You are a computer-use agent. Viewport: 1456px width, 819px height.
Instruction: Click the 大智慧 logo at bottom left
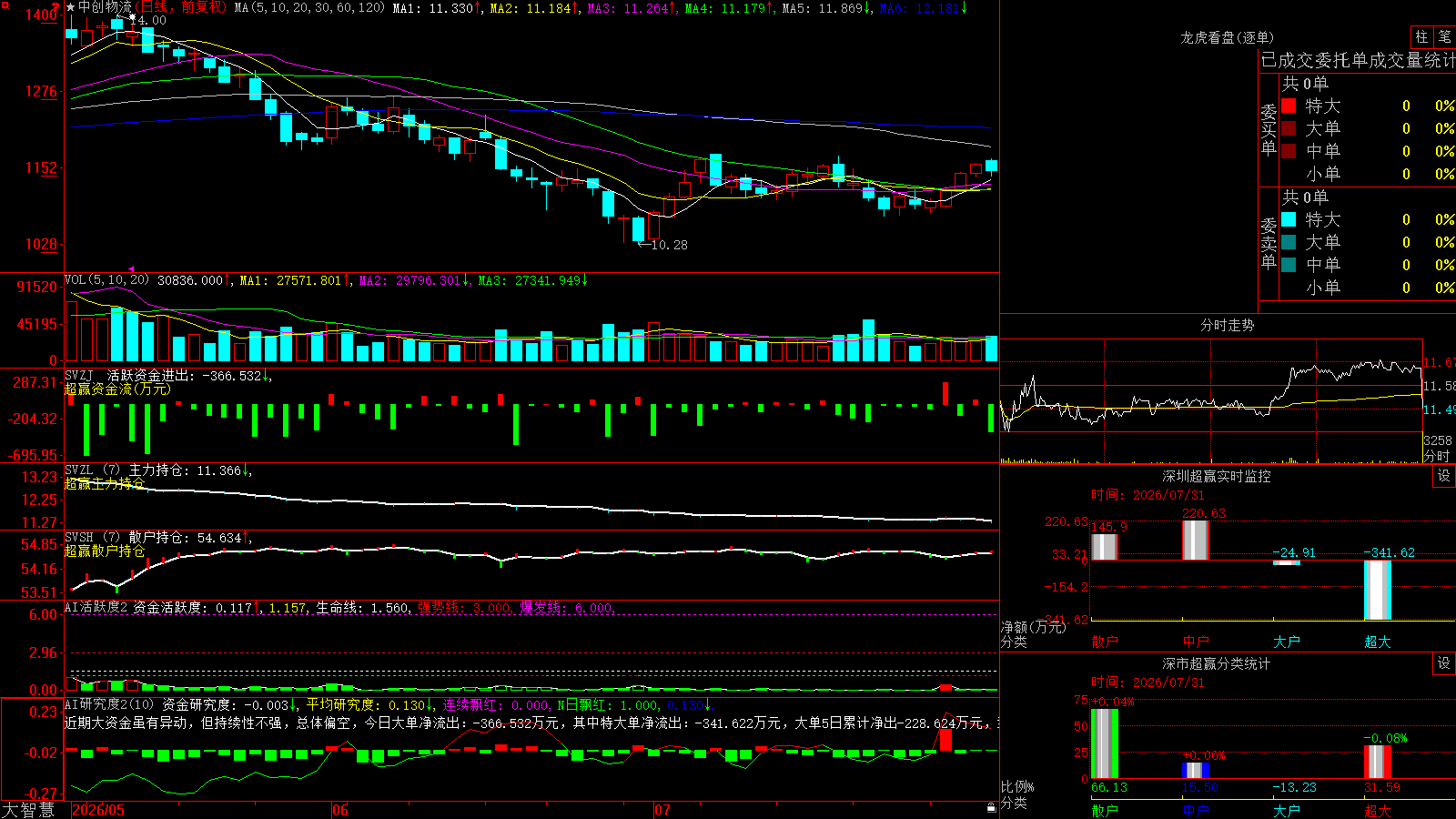coord(28,810)
